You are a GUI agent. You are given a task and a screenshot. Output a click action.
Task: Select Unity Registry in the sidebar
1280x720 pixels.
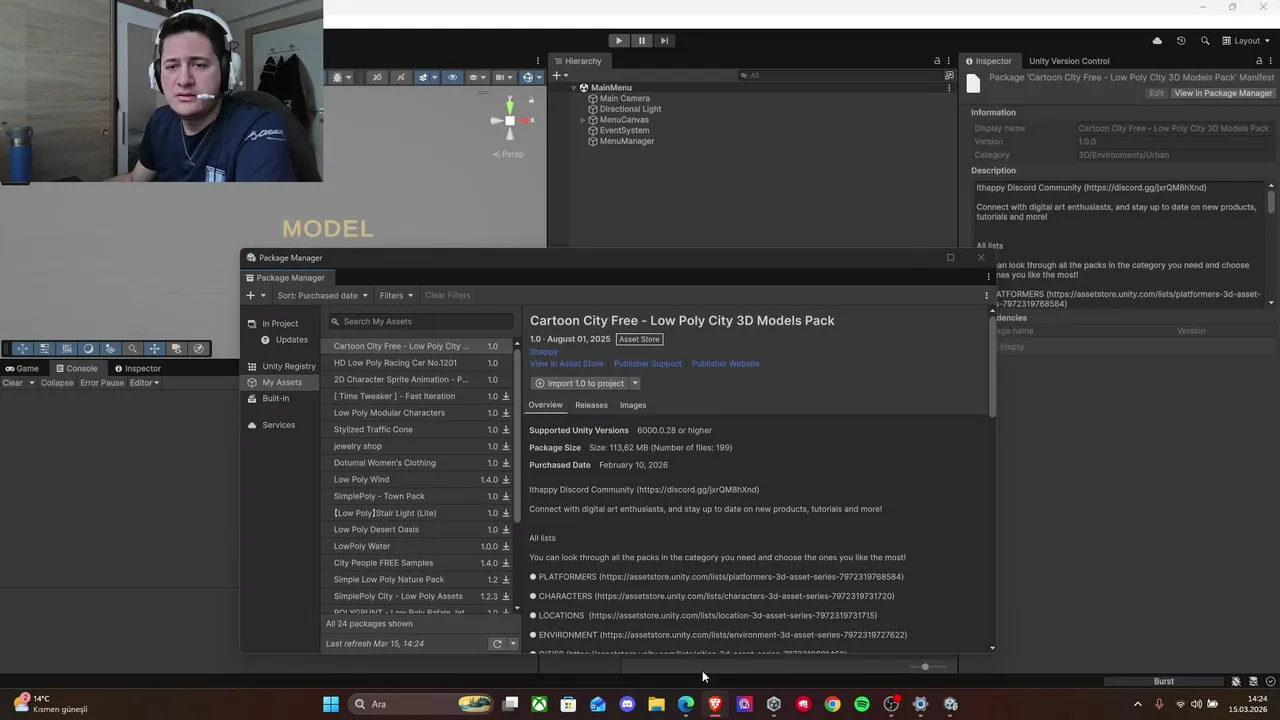click(282, 366)
